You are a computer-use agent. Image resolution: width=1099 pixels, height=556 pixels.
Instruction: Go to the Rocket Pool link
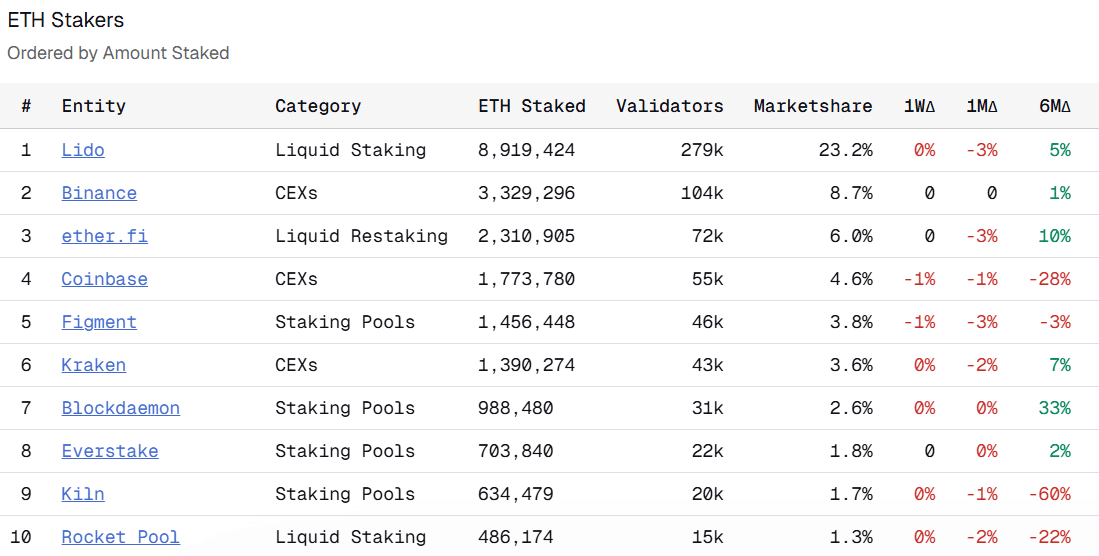[x=120, y=537]
